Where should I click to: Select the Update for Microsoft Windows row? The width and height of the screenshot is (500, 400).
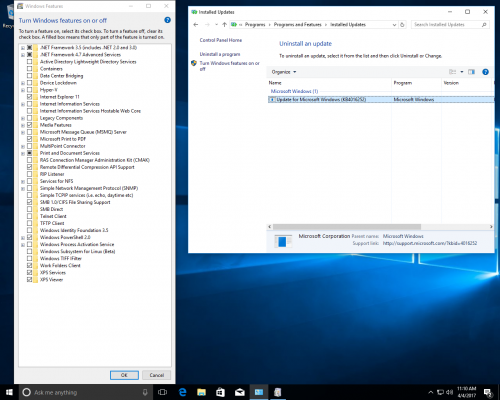pyautogui.click(x=381, y=99)
